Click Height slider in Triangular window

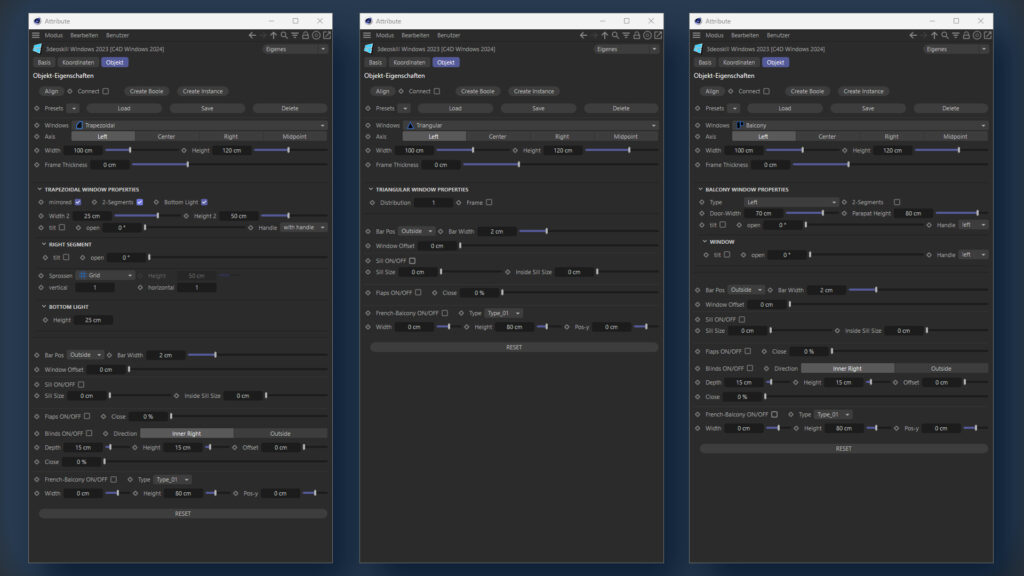pyautogui.click(x=621, y=150)
